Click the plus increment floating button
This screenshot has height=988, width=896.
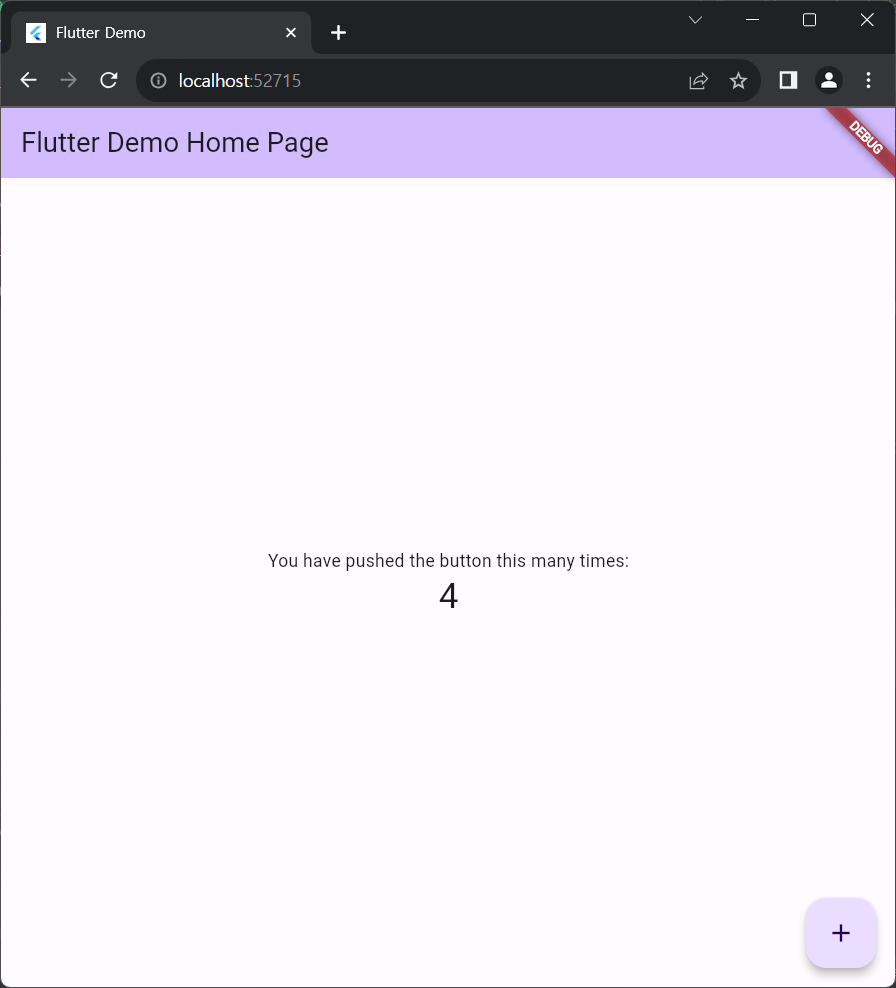pyautogui.click(x=841, y=933)
